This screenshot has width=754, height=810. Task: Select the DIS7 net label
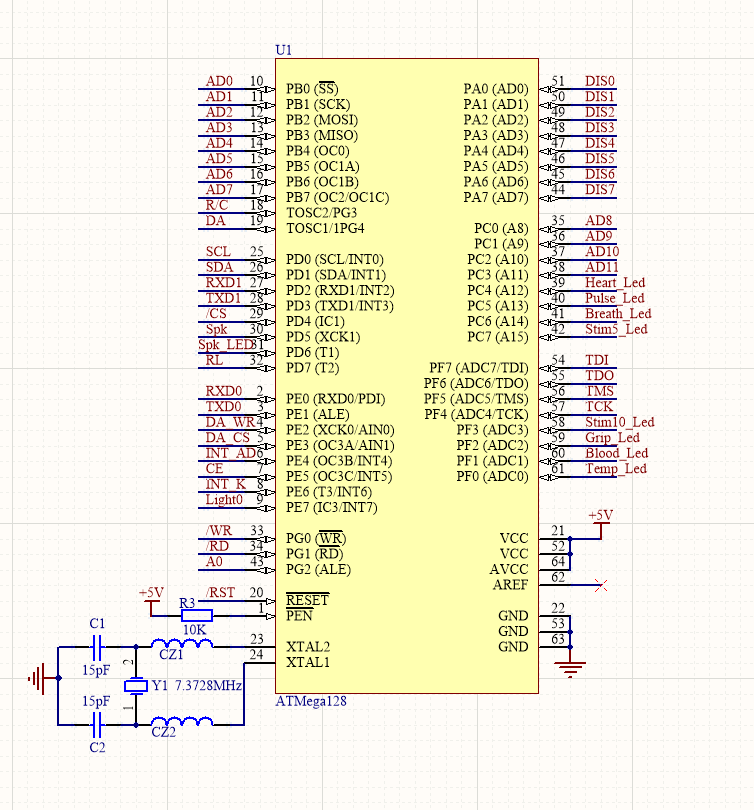click(x=600, y=190)
